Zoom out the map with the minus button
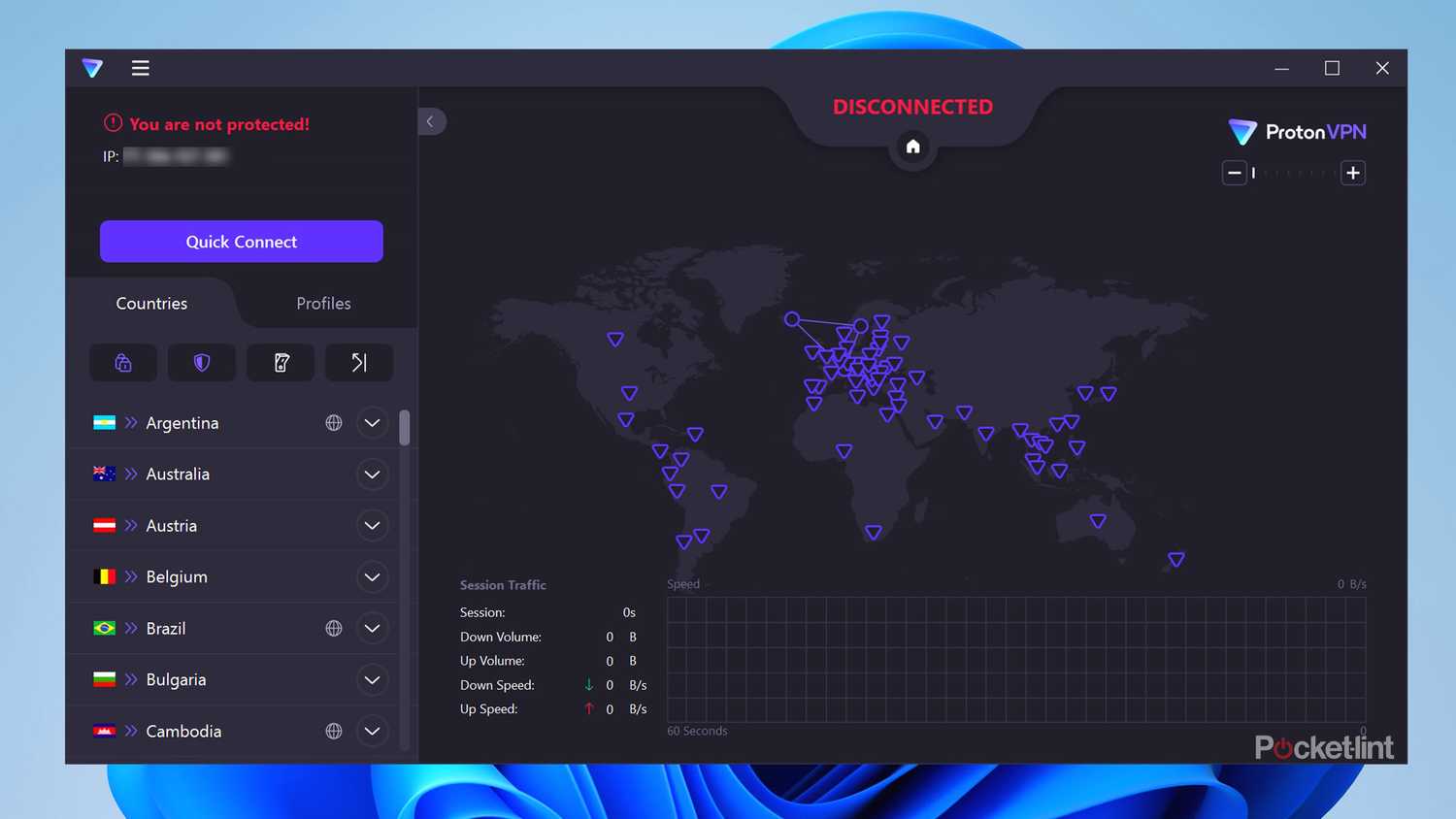 point(1234,172)
